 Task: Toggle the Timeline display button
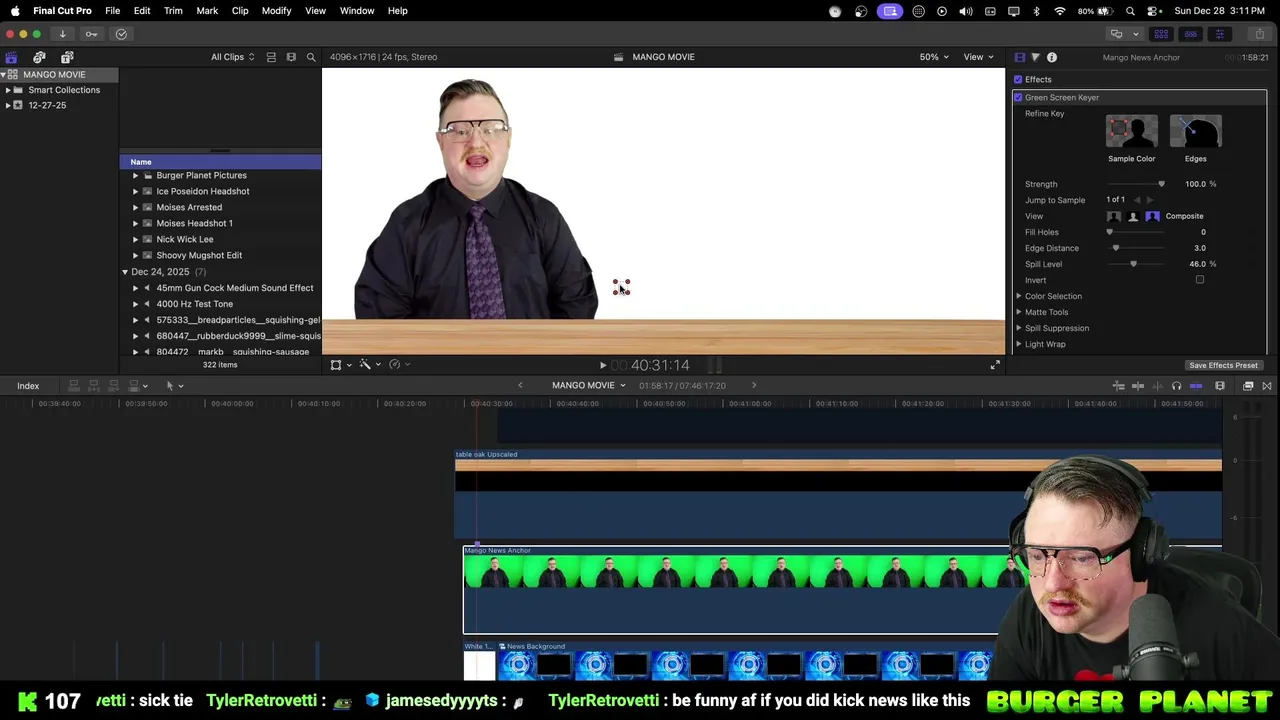click(x=1190, y=34)
